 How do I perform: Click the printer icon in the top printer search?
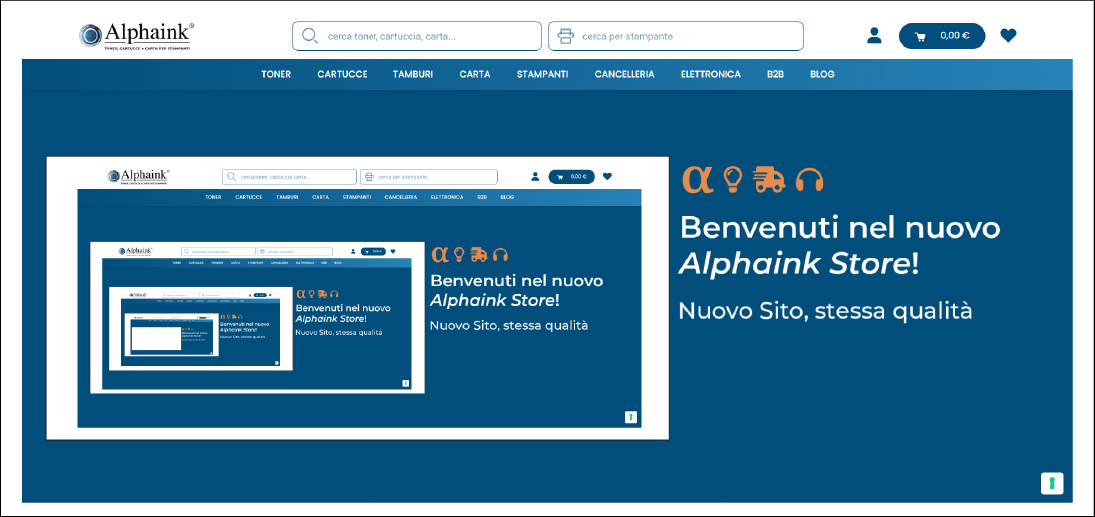pyautogui.click(x=566, y=36)
